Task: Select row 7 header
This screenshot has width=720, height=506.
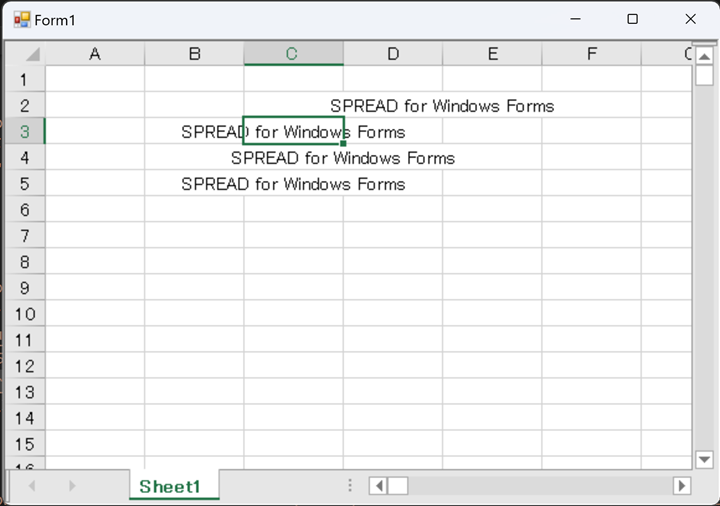Action: coord(25,236)
